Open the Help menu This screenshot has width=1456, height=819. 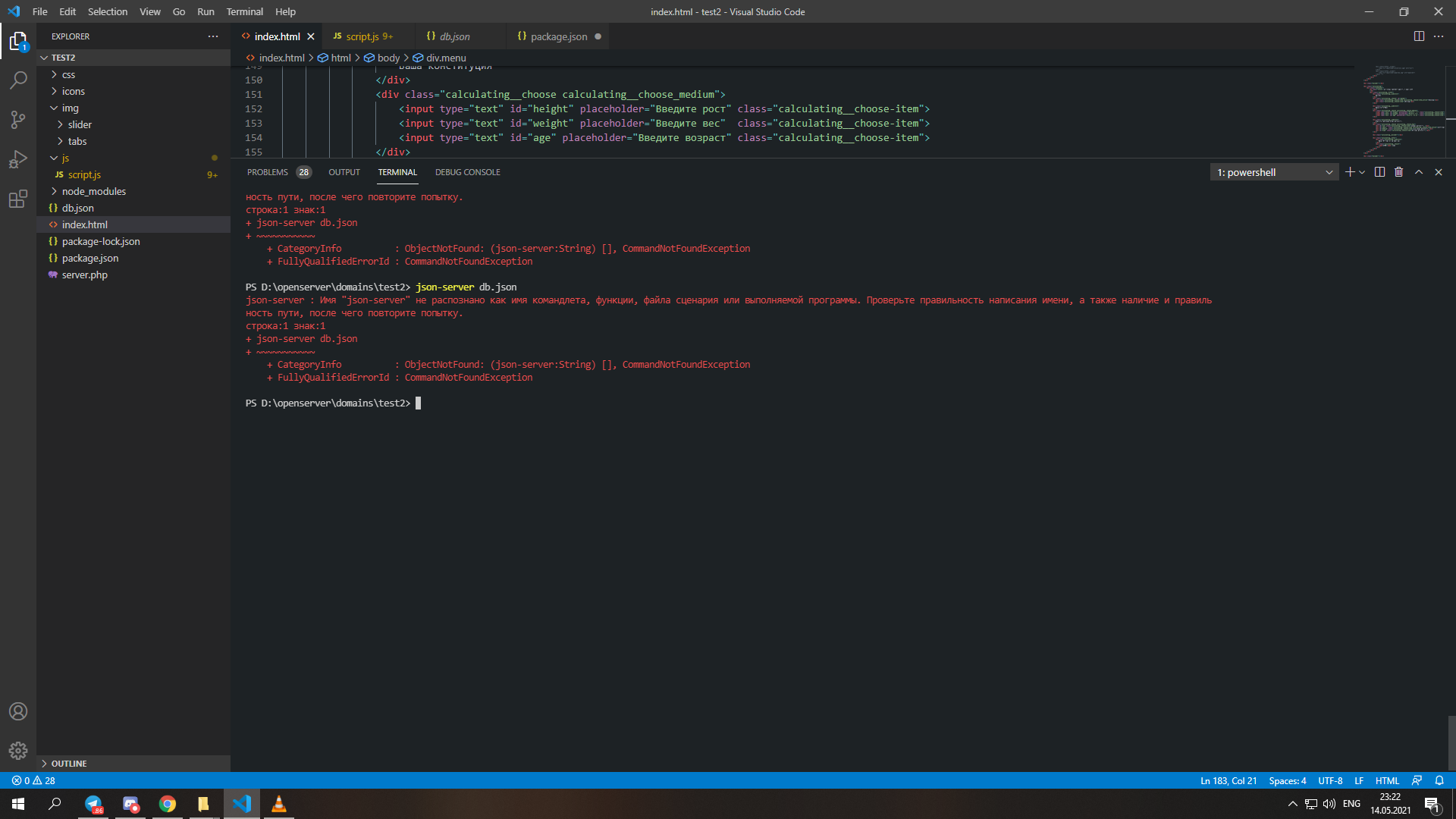285,11
